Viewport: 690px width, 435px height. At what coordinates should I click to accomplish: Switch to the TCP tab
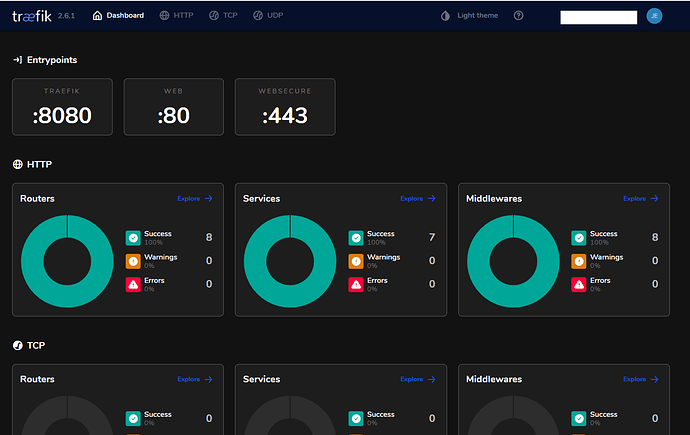(x=223, y=15)
